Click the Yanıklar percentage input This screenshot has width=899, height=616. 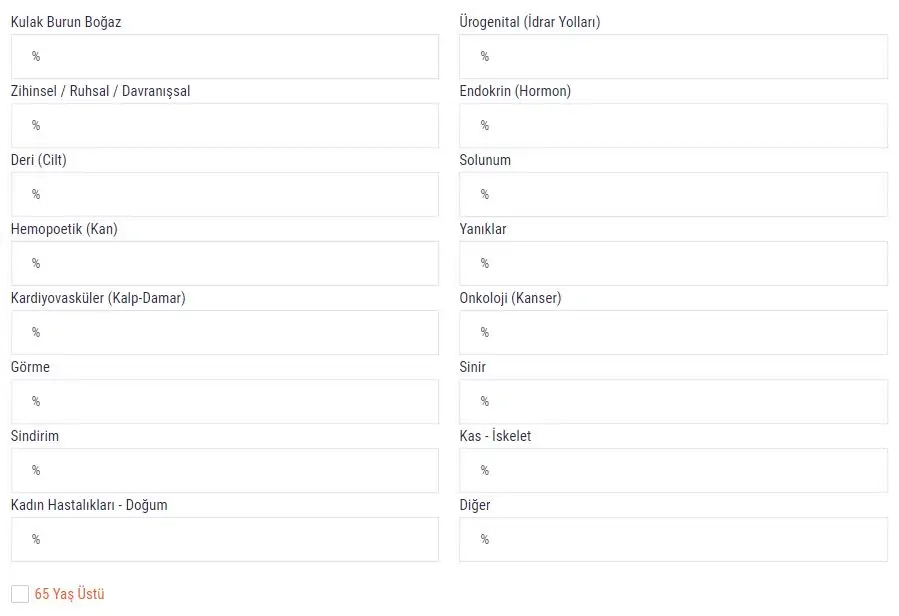tap(673, 263)
